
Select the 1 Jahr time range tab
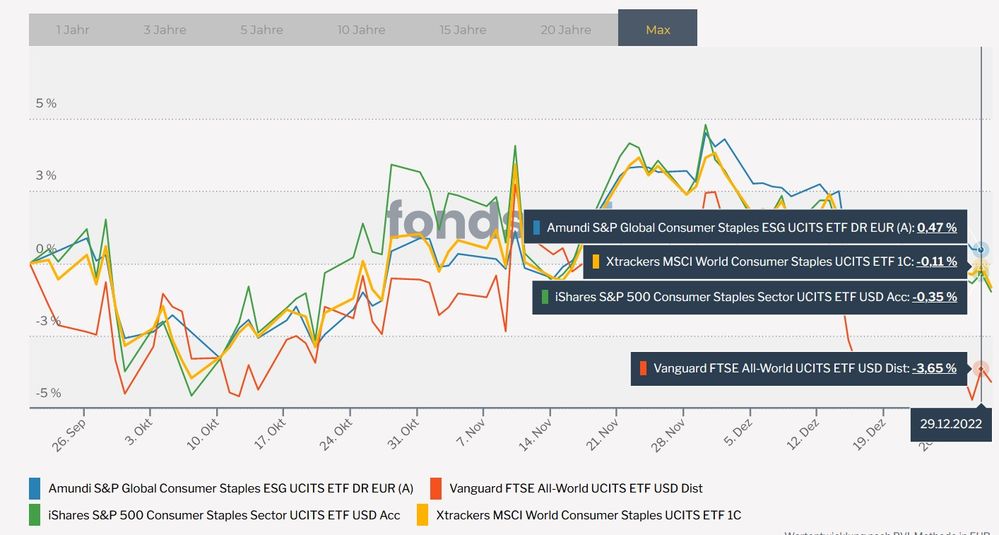coord(72,30)
